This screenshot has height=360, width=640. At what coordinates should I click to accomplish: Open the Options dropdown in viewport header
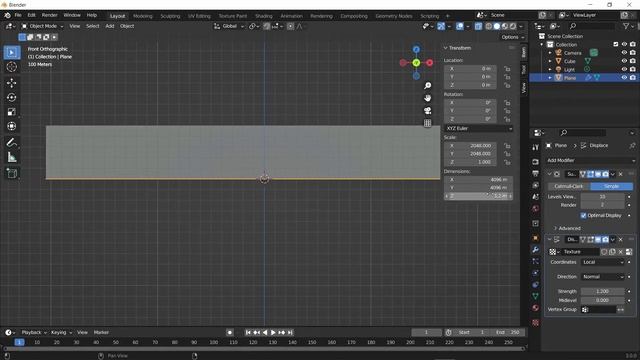pyautogui.click(x=512, y=37)
